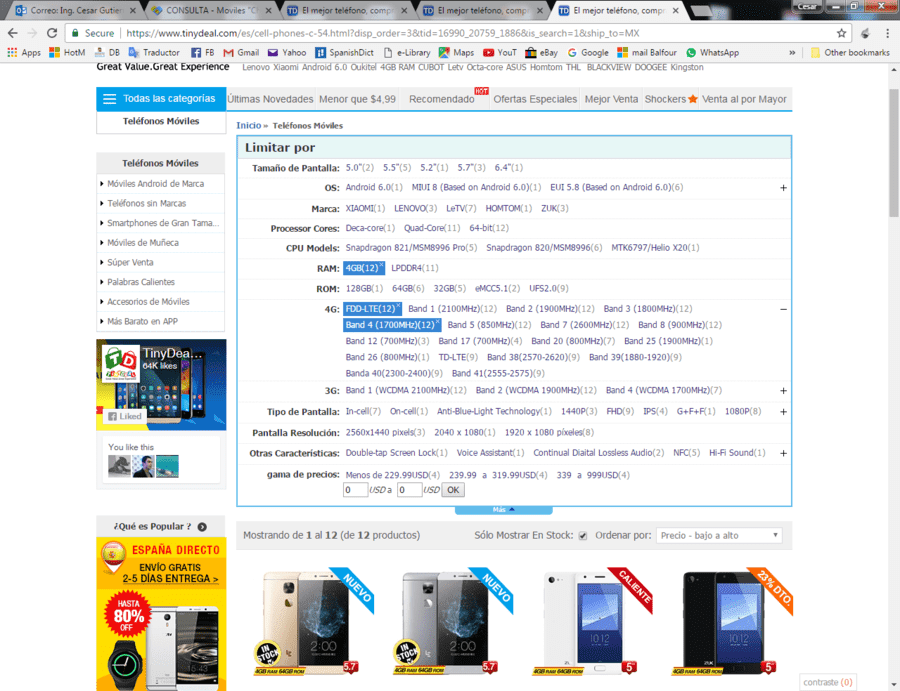Open the Ordenar por dropdown
Screen dimensions: 900x691
click(719, 535)
